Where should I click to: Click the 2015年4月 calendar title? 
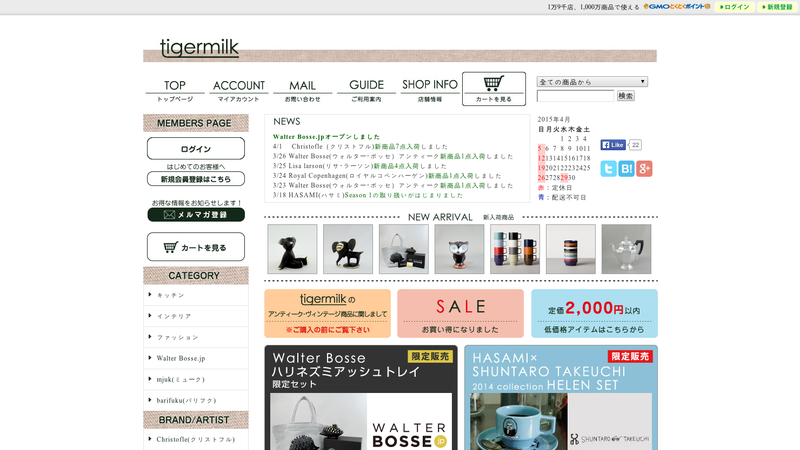coord(554,119)
